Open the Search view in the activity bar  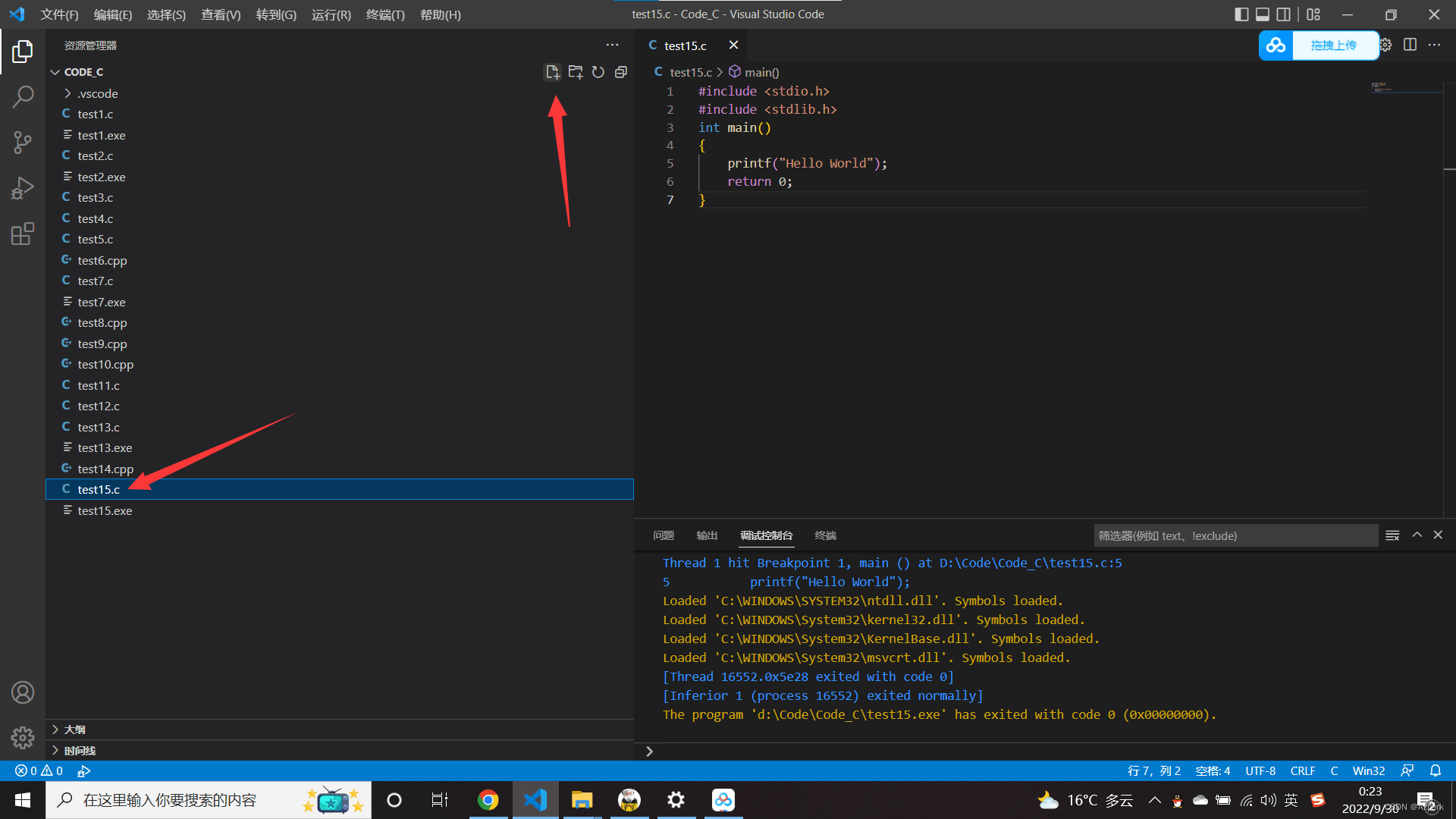click(22, 96)
